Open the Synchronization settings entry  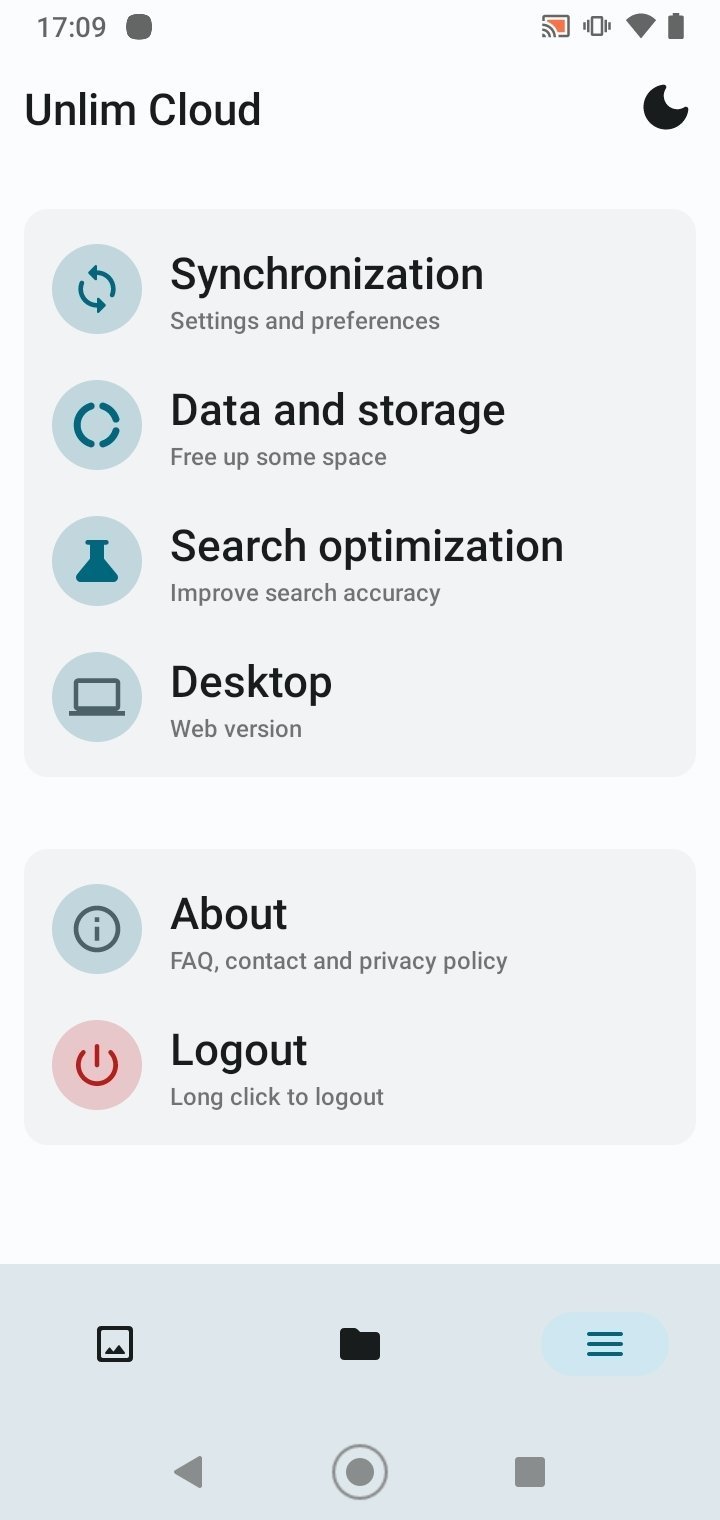point(360,289)
